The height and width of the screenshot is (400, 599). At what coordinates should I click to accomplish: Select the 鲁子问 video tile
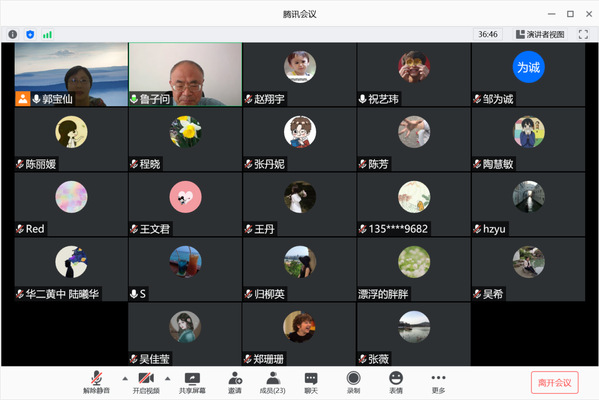[185, 74]
